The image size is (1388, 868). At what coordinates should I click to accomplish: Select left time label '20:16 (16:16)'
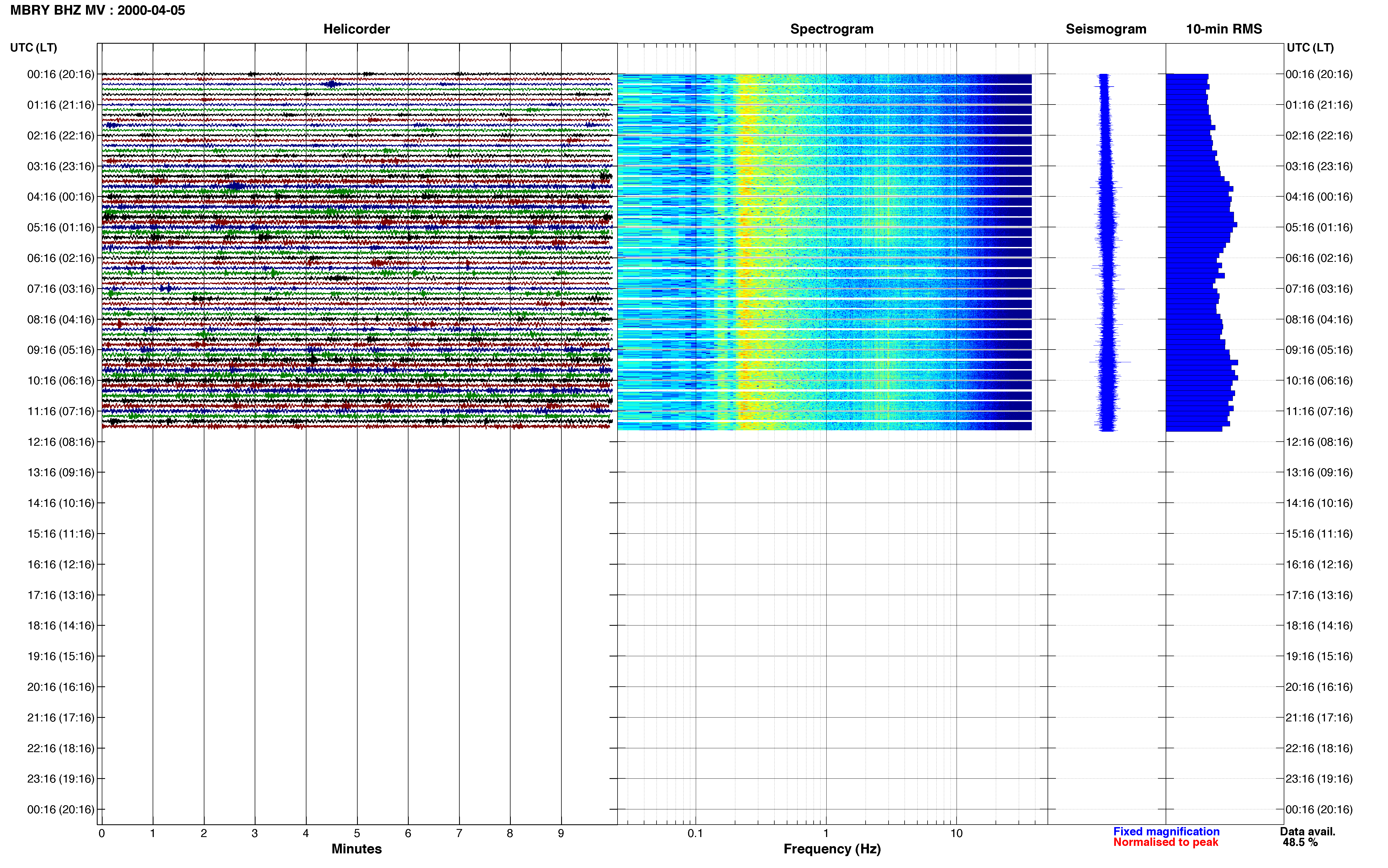click(x=61, y=687)
